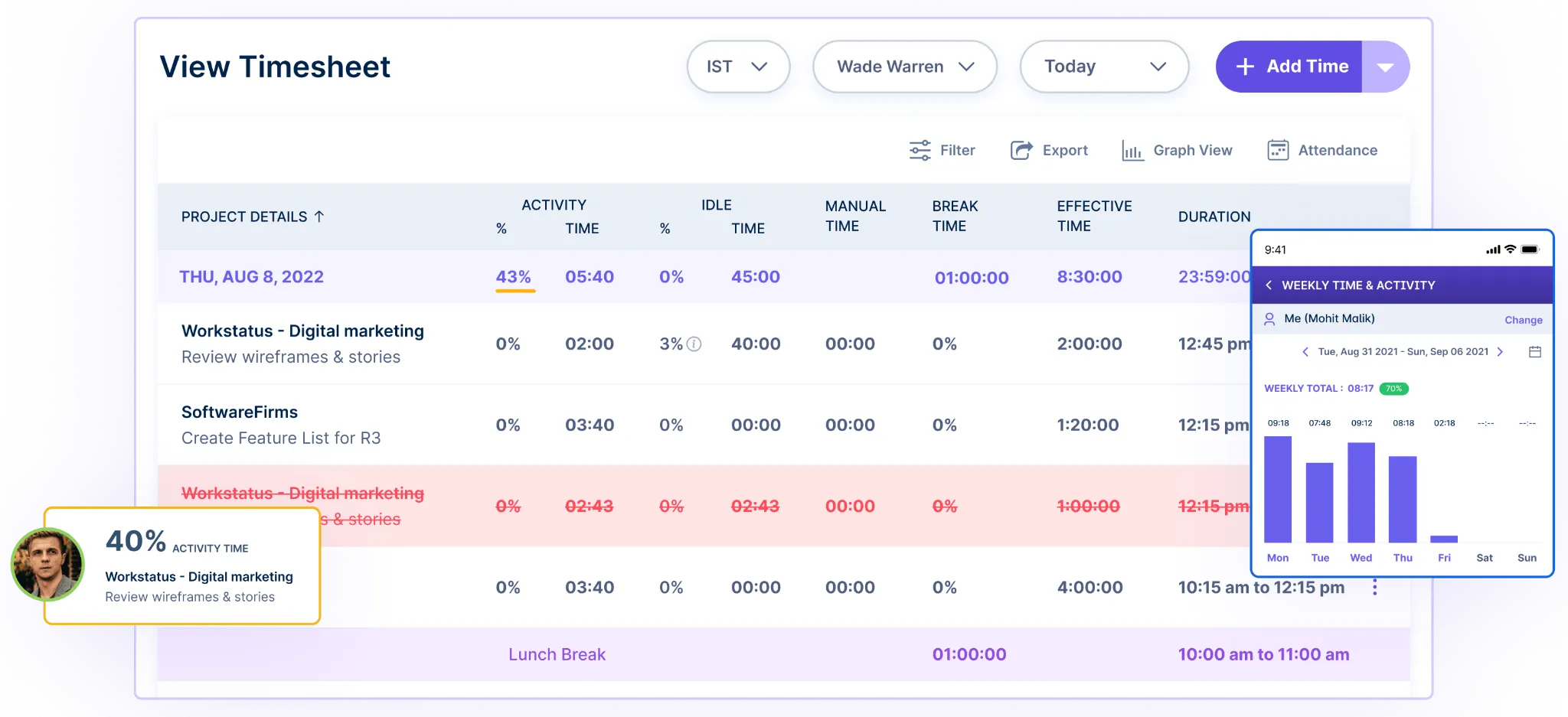1568x717 pixels.
Task: Open the Wade Warren user dropdown
Action: click(904, 67)
